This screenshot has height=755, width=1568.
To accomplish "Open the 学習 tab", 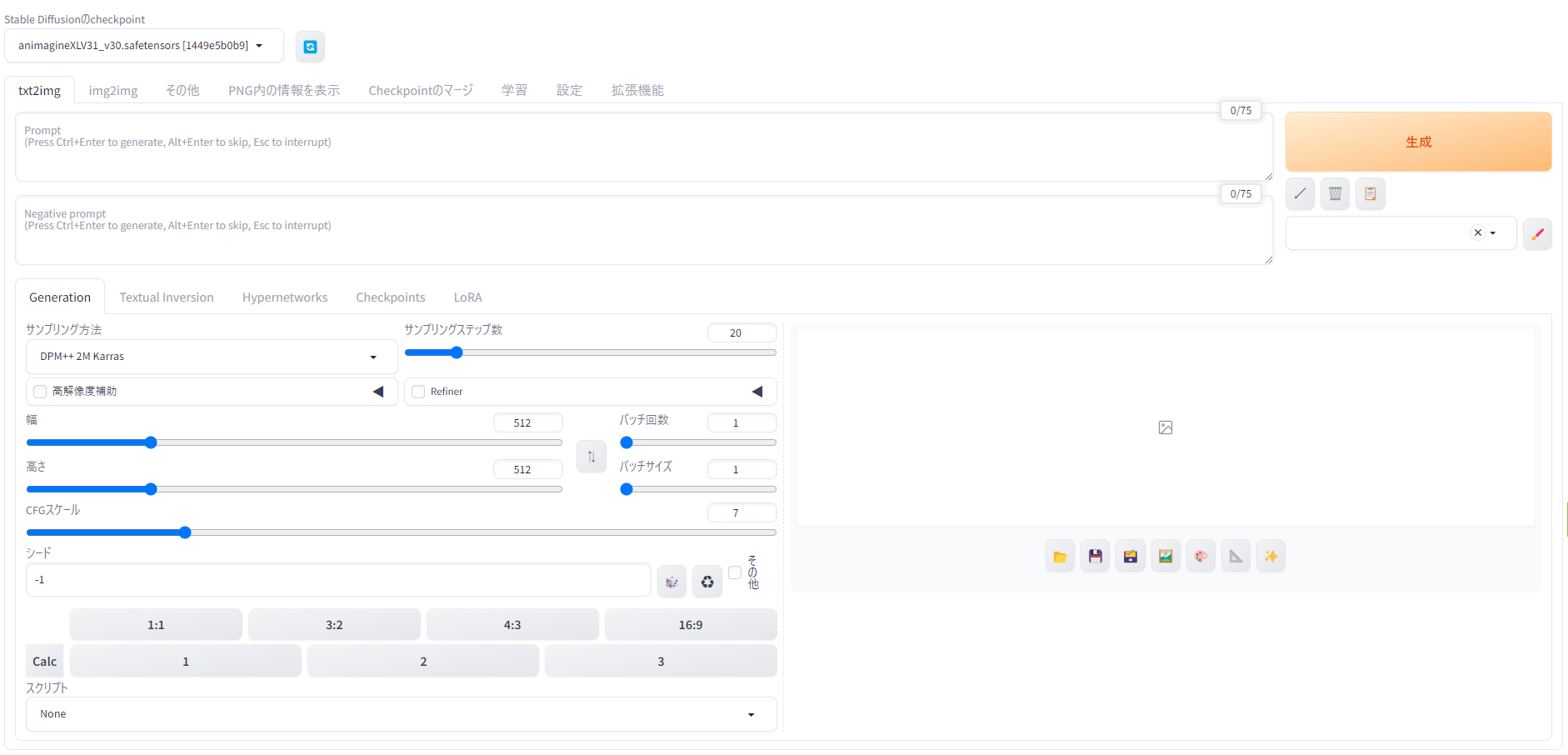I will tap(514, 90).
